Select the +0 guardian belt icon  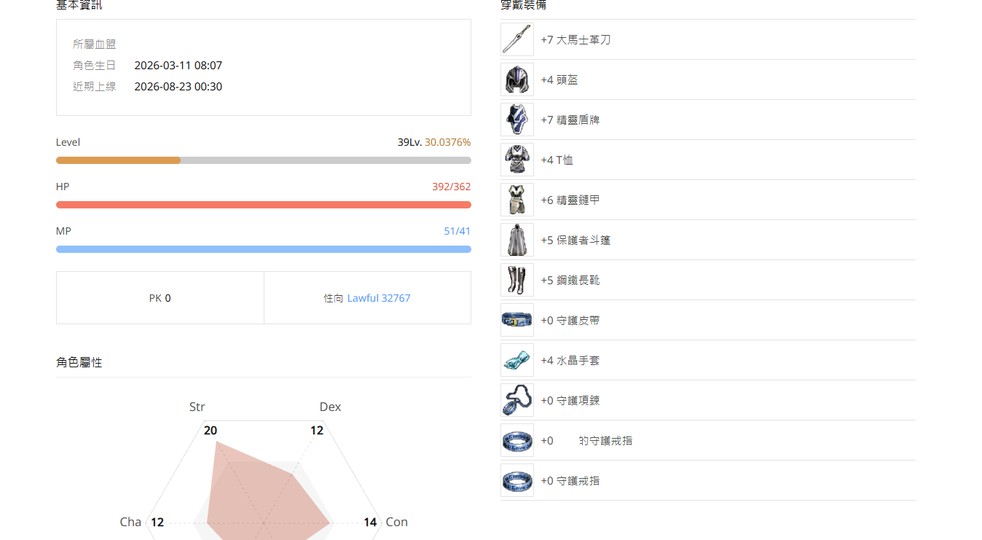(517, 320)
